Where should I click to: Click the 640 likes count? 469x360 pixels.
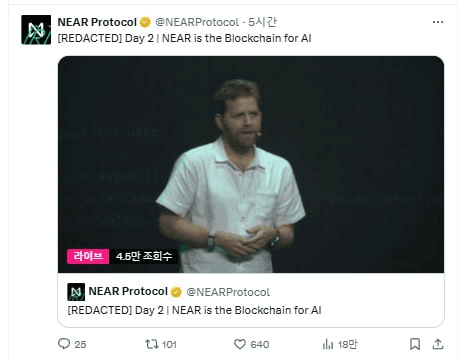click(x=260, y=344)
